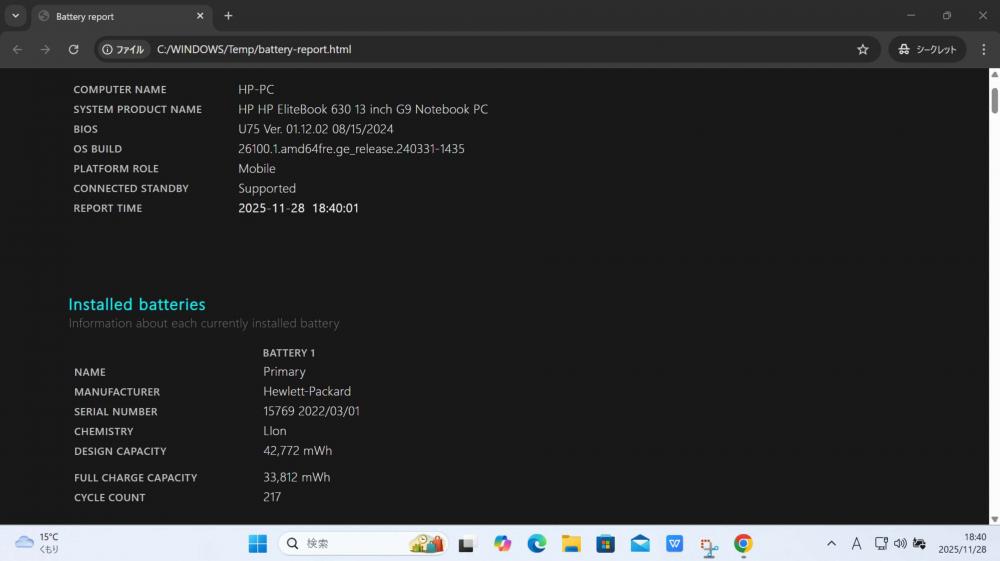
Task: Open File Explorer from taskbar
Action: [x=571, y=543]
